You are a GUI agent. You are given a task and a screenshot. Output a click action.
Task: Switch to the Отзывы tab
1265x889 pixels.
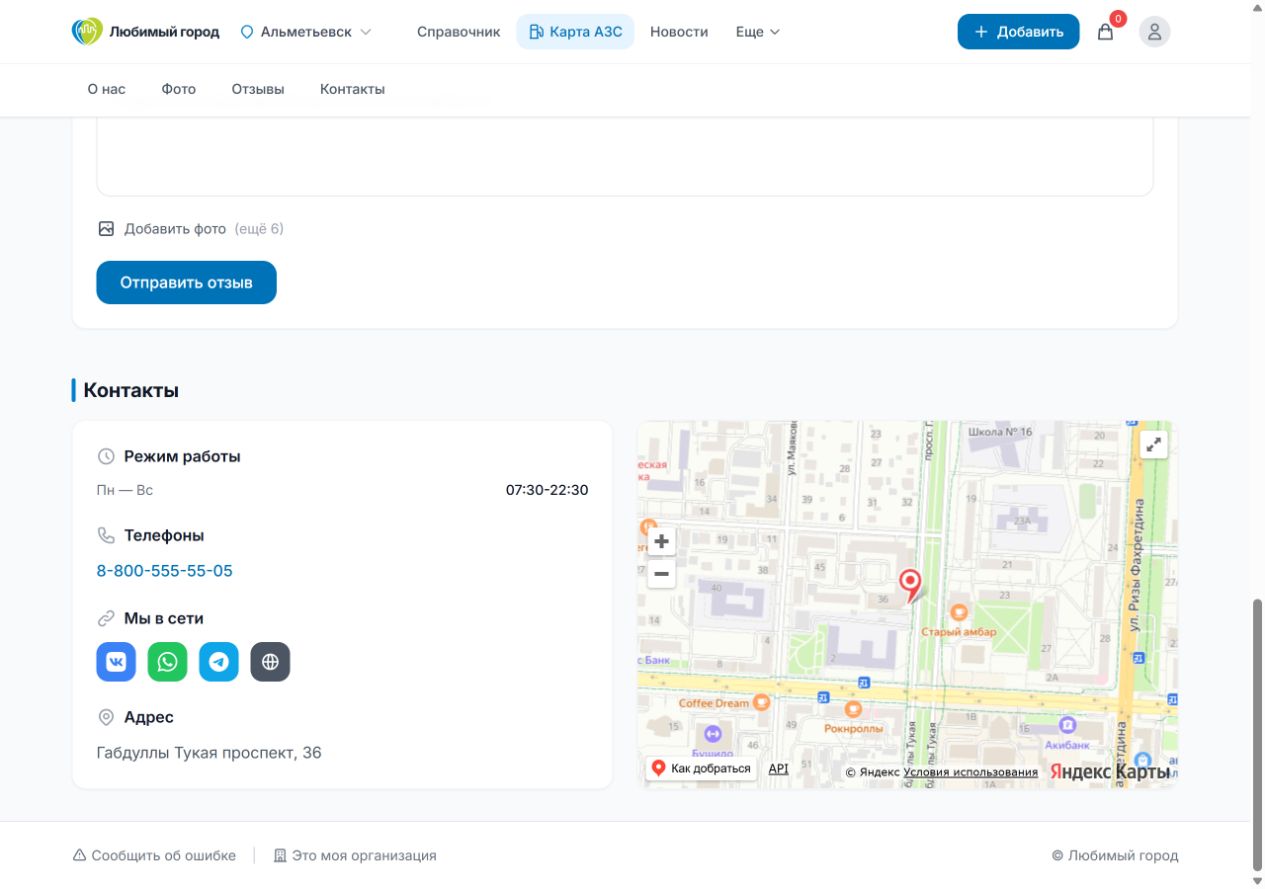coord(258,89)
